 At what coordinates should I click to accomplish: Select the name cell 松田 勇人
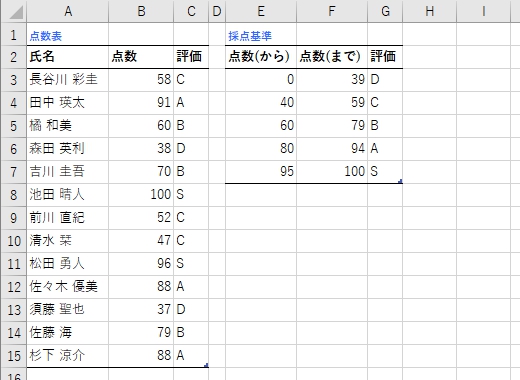tap(68, 264)
